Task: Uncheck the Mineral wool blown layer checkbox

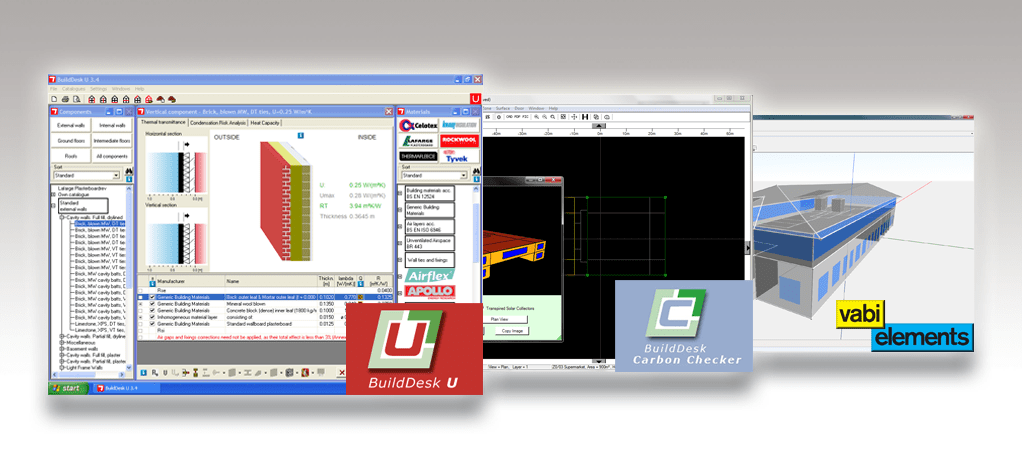Action: click(x=153, y=304)
